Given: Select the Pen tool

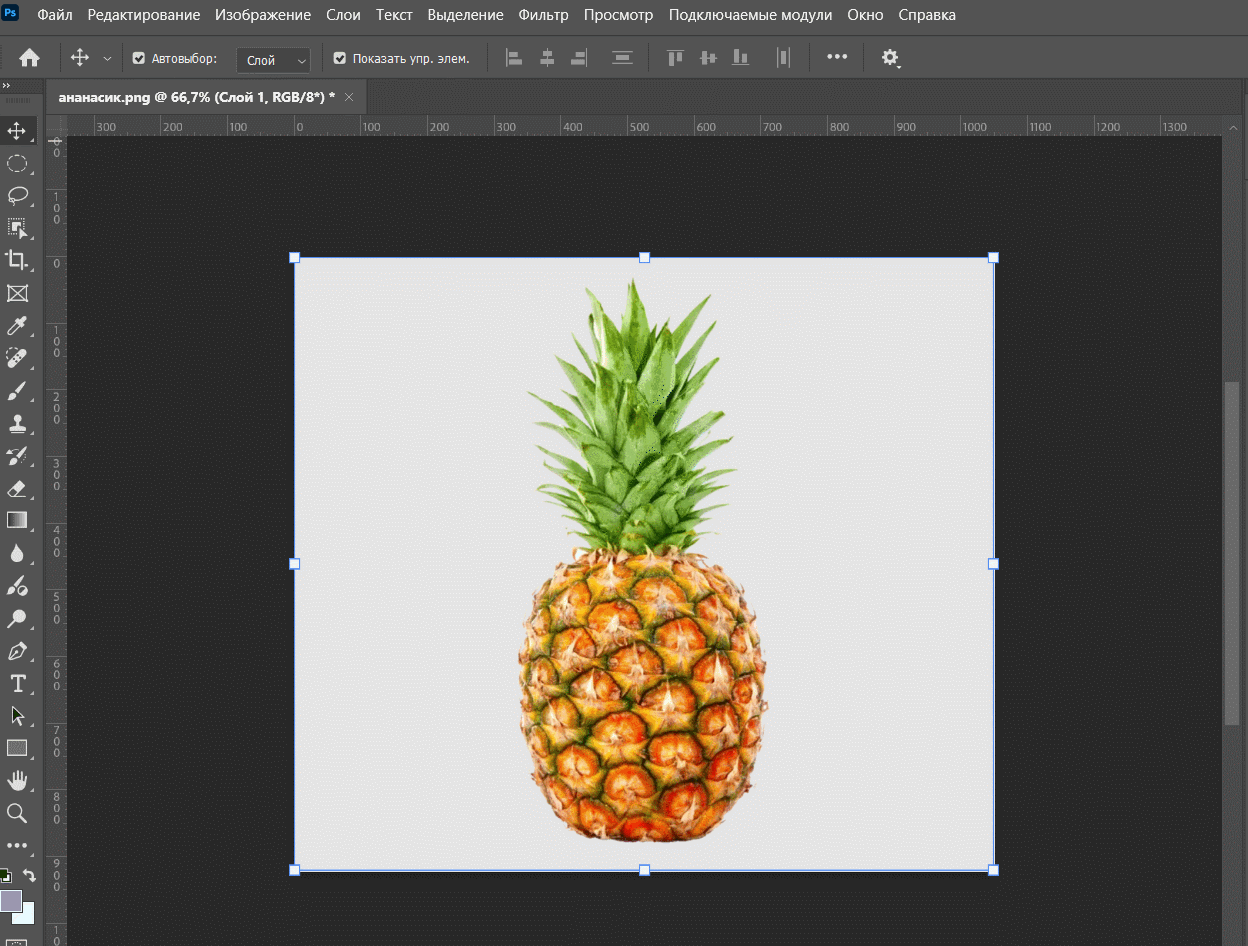Looking at the screenshot, I should point(17,651).
